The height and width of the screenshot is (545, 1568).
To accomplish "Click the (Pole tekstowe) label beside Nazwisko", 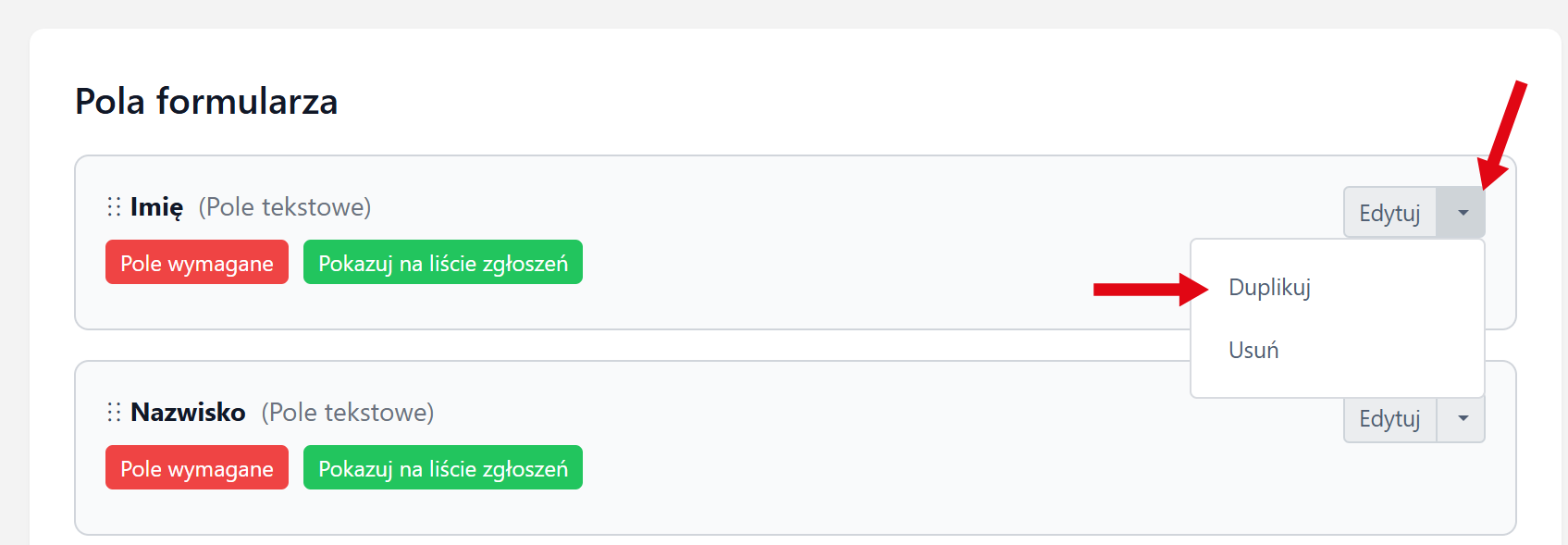I will [x=348, y=413].
